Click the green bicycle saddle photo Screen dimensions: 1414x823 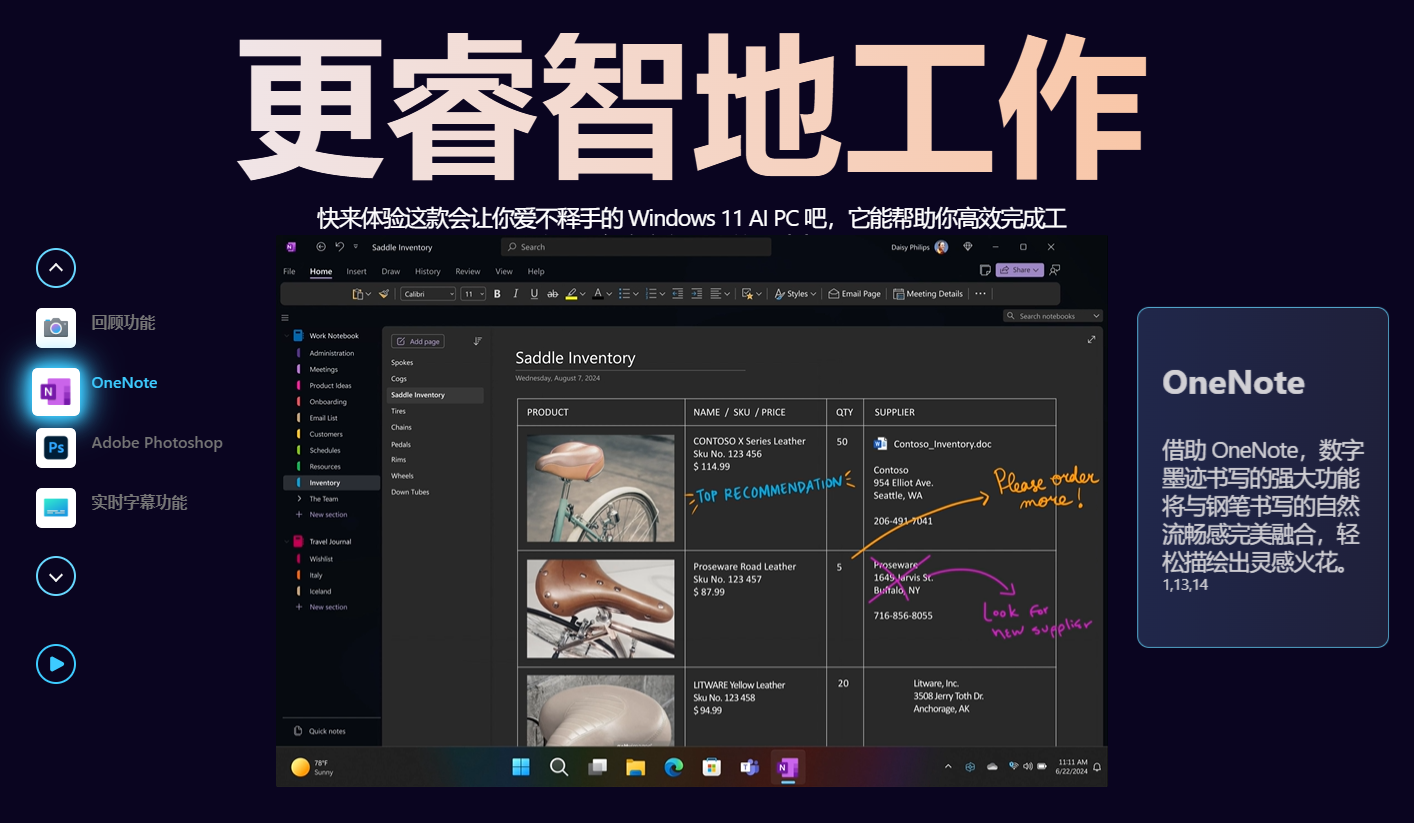tap(600, 488)
